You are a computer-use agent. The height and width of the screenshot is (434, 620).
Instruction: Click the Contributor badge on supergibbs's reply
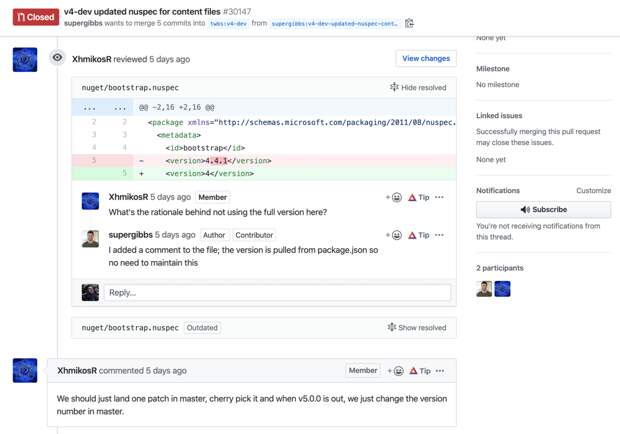pyautogui.click(x=254, y=235)
